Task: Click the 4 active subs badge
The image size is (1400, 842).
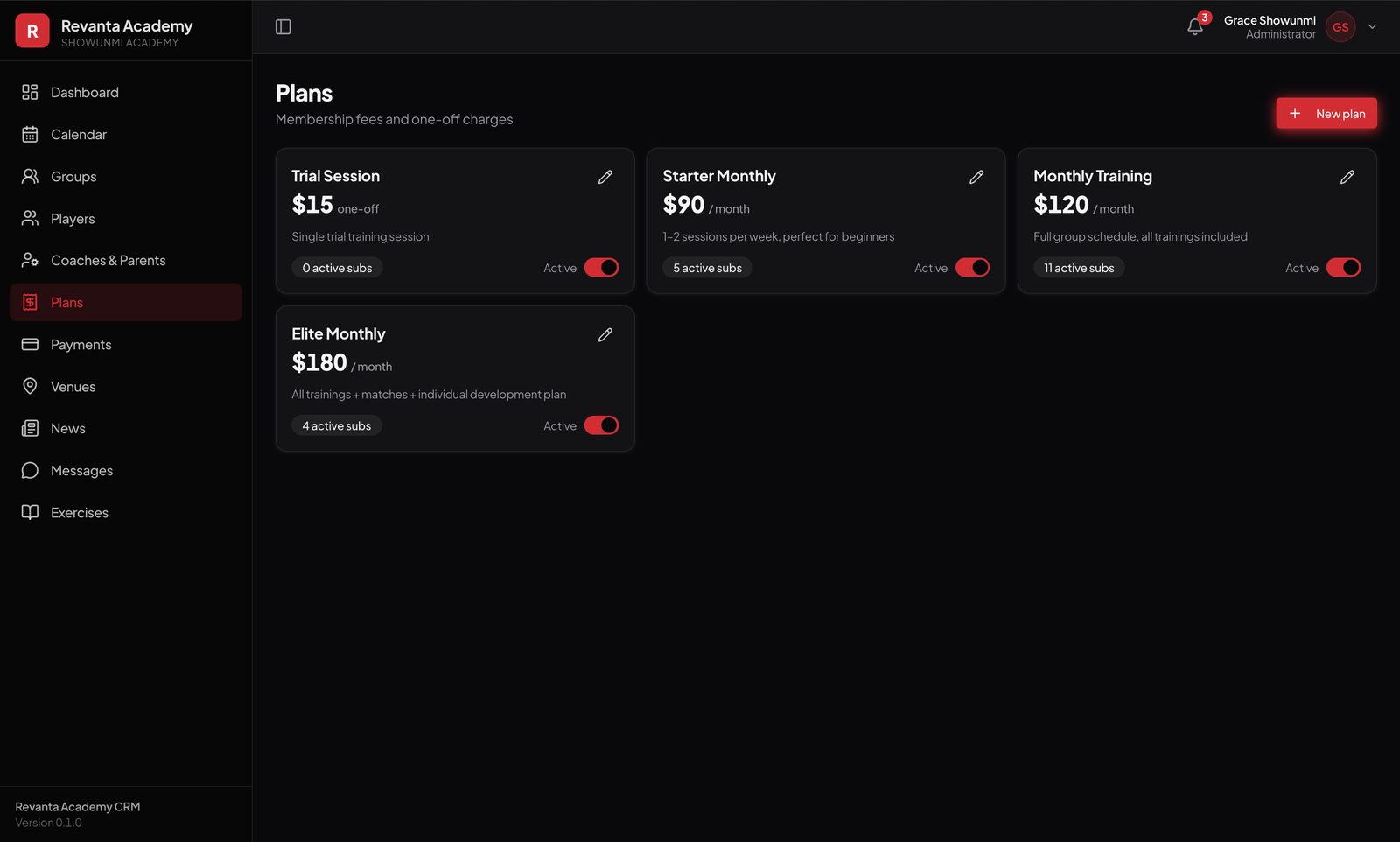Action: pyautogui.click(x=337, y=425)
